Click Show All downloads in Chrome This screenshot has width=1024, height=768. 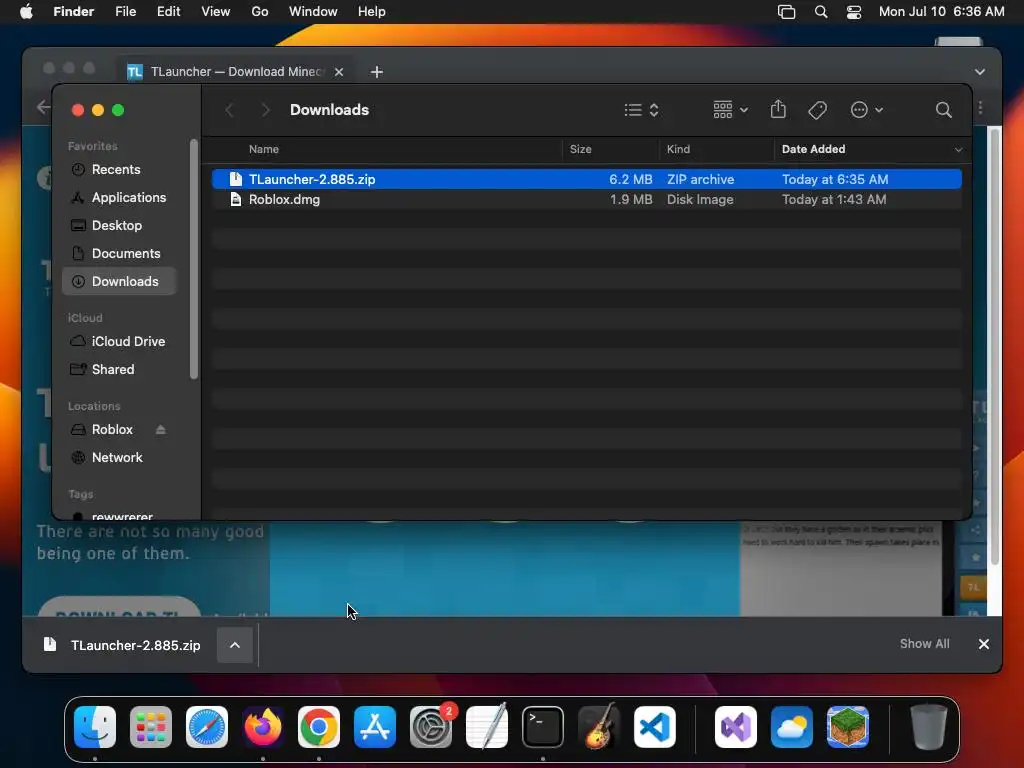click(924, 644)
